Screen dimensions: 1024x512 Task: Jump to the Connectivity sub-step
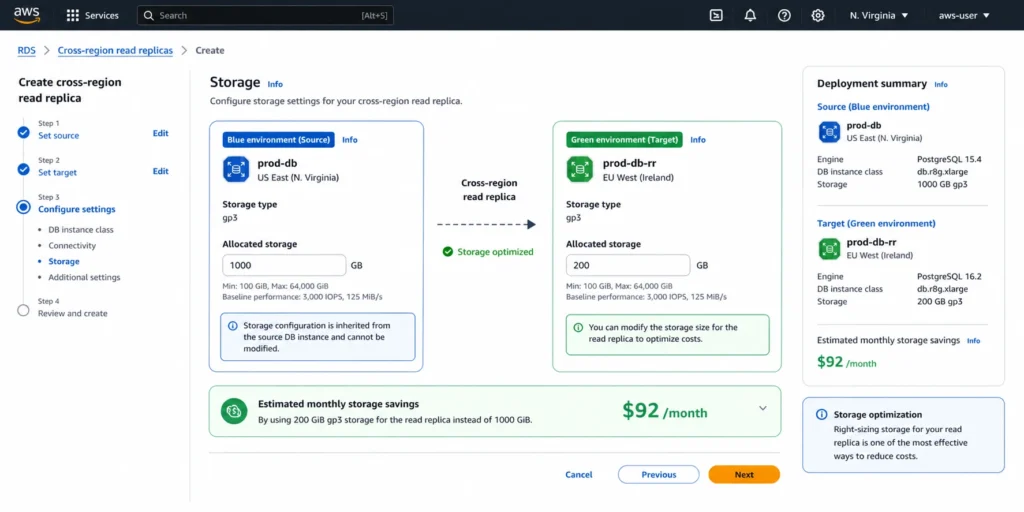coord(72,246)
